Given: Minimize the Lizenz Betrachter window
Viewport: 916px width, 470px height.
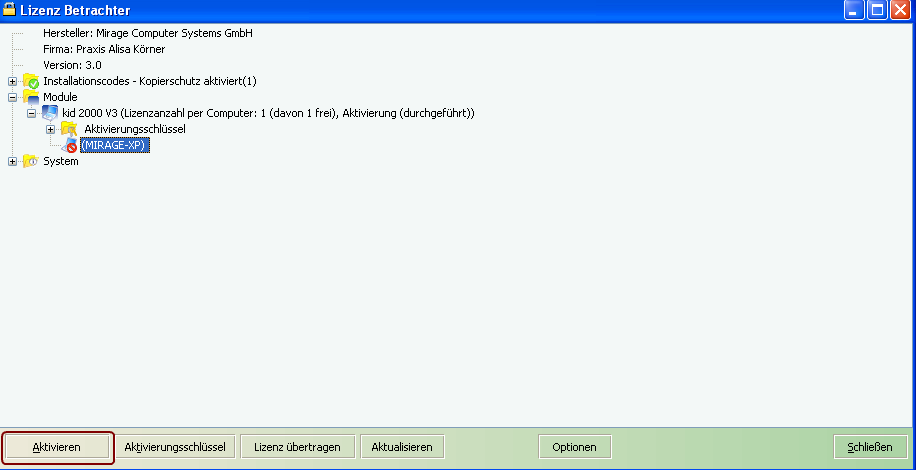Looking at the screenshot, I should [854, 10].
